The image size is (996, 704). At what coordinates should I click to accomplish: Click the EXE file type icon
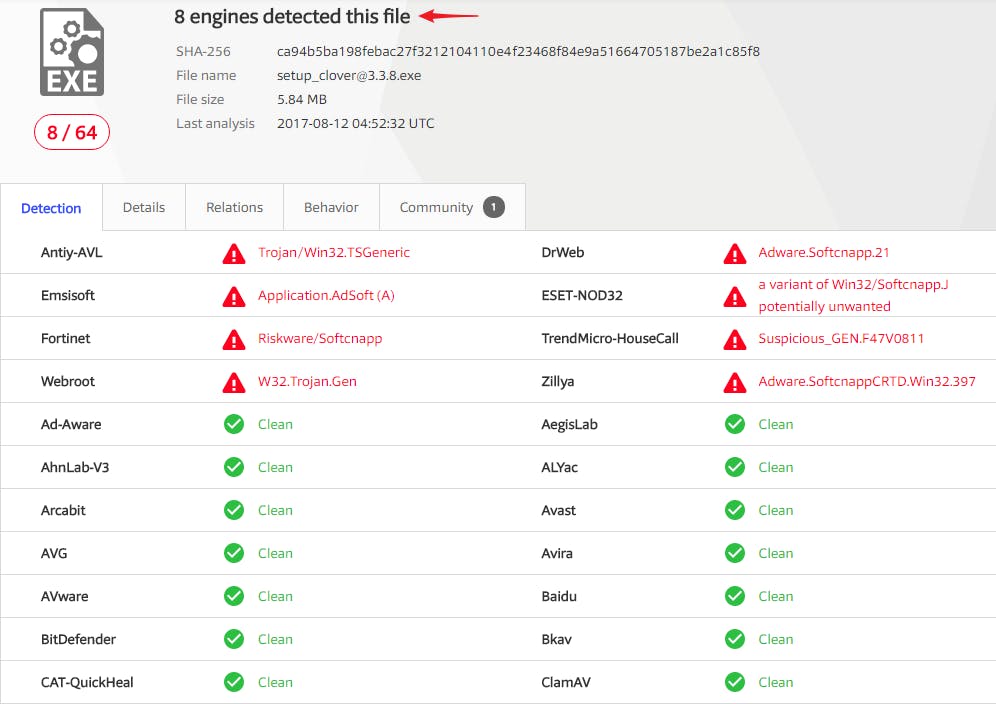[x=71, y=50]
